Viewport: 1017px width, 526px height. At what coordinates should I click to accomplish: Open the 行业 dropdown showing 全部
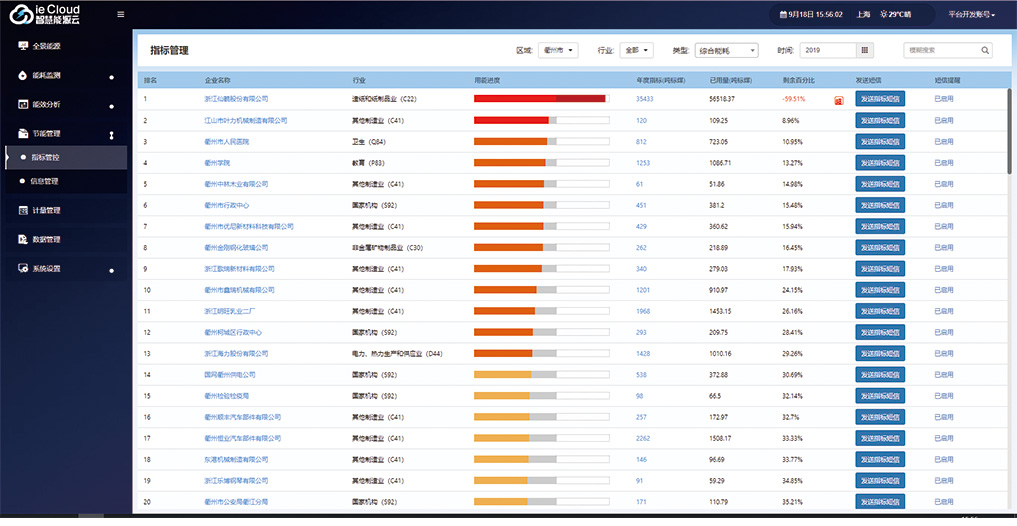pos(637,50)
